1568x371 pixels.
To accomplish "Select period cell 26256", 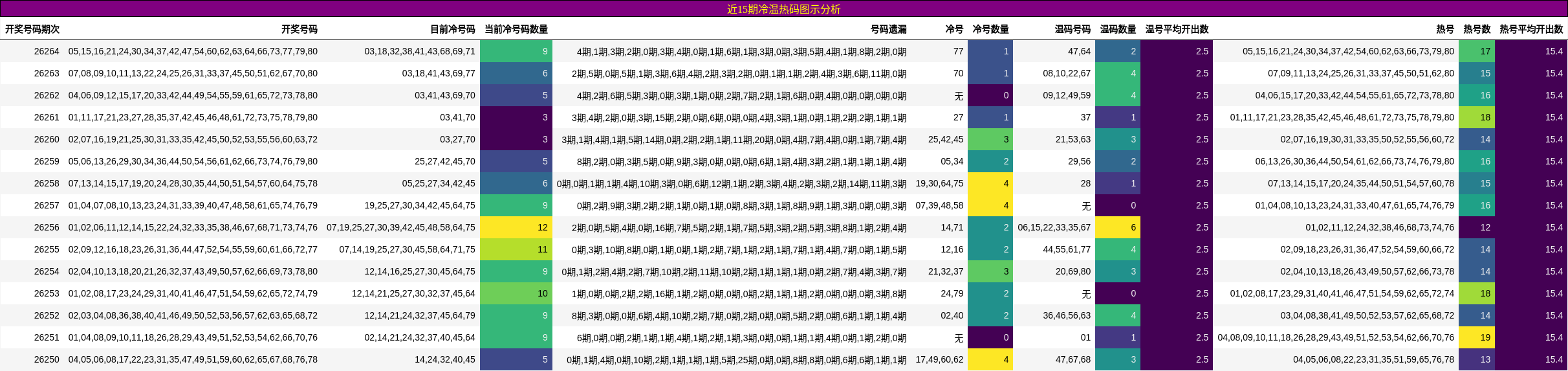I will 47,227.
